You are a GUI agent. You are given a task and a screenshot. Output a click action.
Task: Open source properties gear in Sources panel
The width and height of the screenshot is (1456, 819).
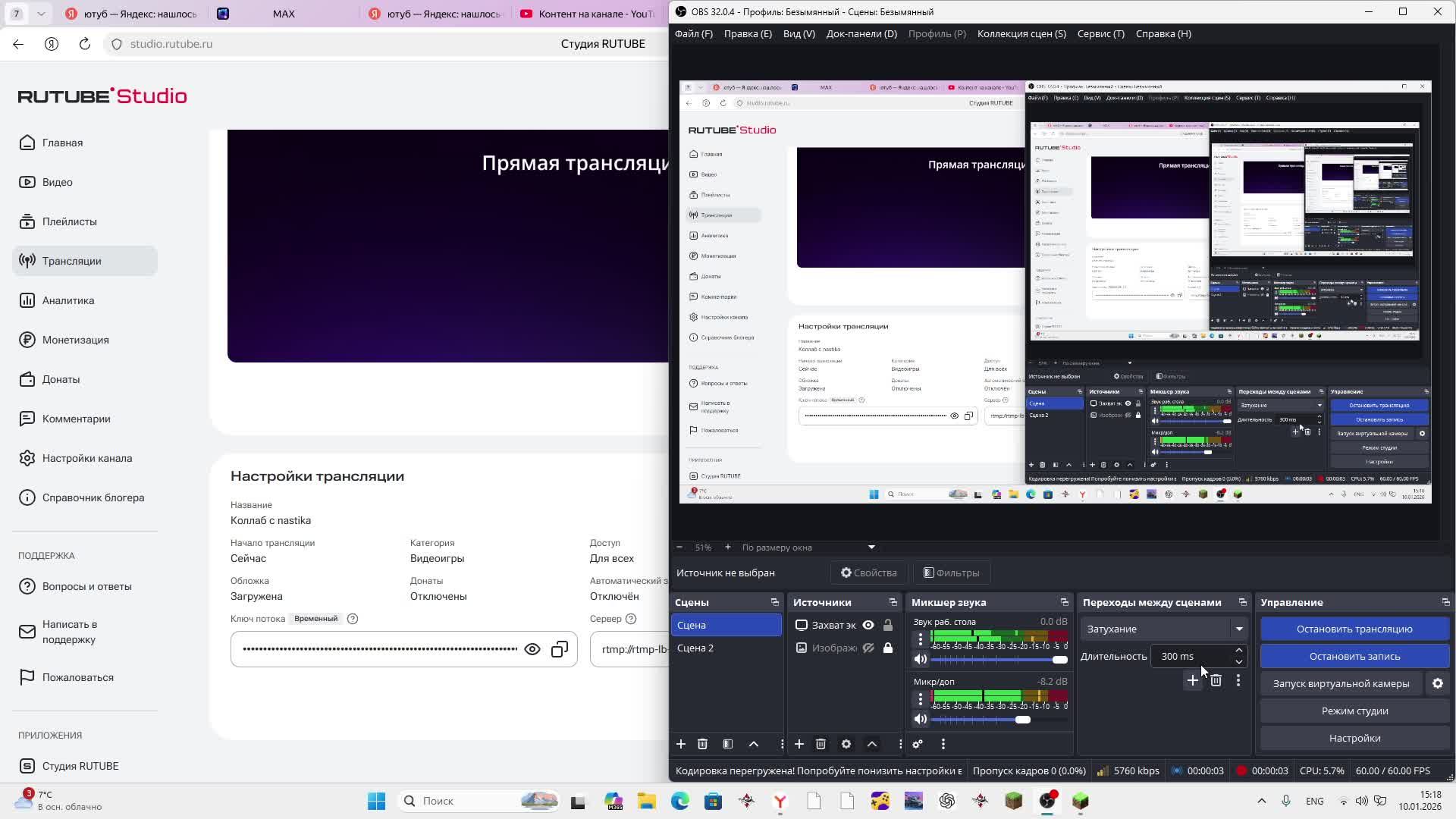click(846, 744)
